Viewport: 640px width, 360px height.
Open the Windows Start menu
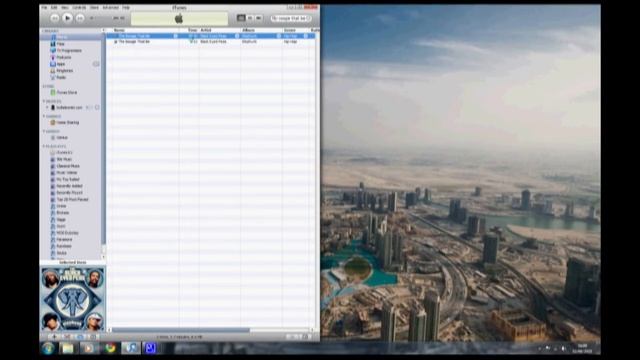pyautogui.click(x=48, y=348)
